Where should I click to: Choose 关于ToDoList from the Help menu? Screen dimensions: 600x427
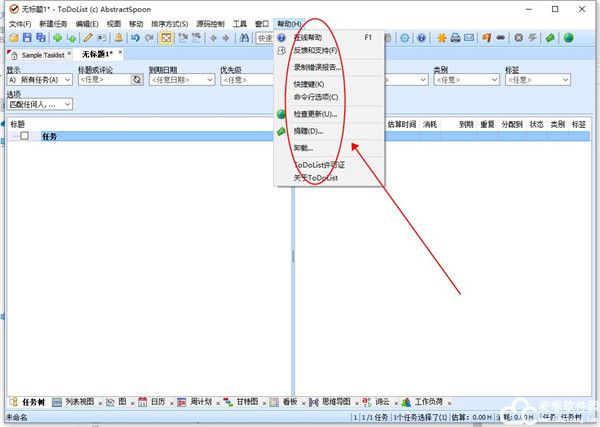tap(315, 177)
